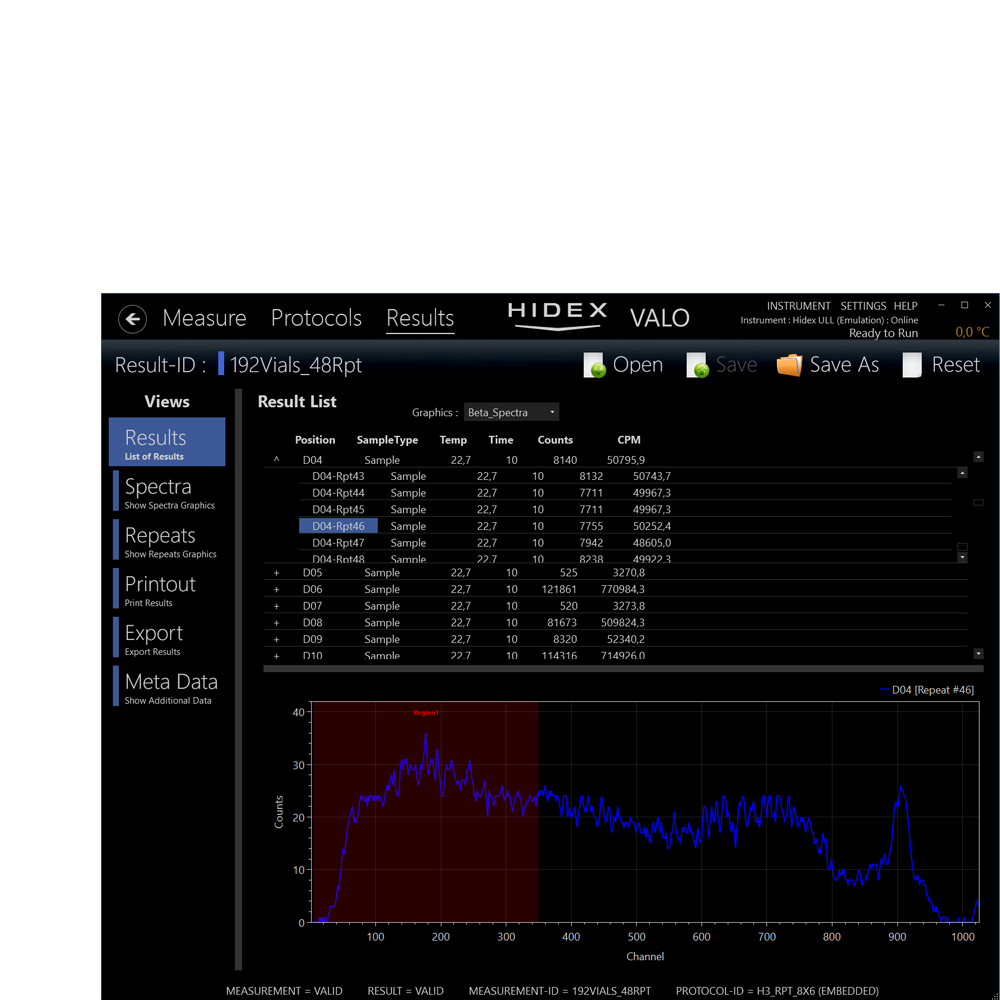The image size is (1000, 1000).
Task: Expand the D05 sample row
Action: (275, 572)
